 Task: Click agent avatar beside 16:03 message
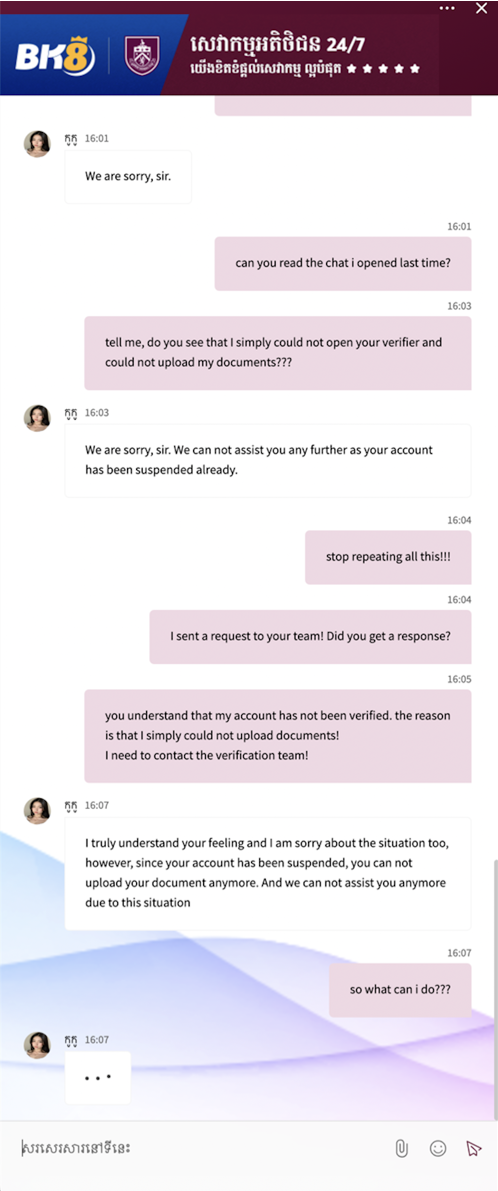click(37, 418)
